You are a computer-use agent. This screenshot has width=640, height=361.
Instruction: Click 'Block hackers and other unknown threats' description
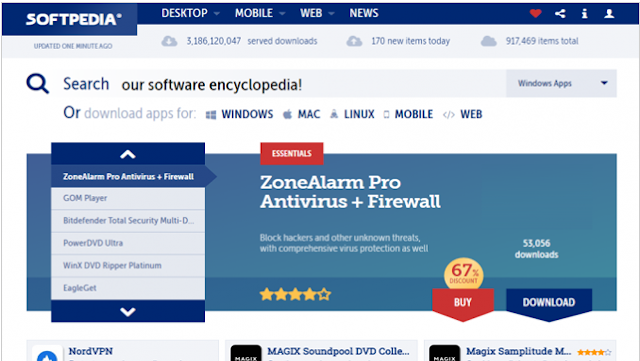pos(344,243)
